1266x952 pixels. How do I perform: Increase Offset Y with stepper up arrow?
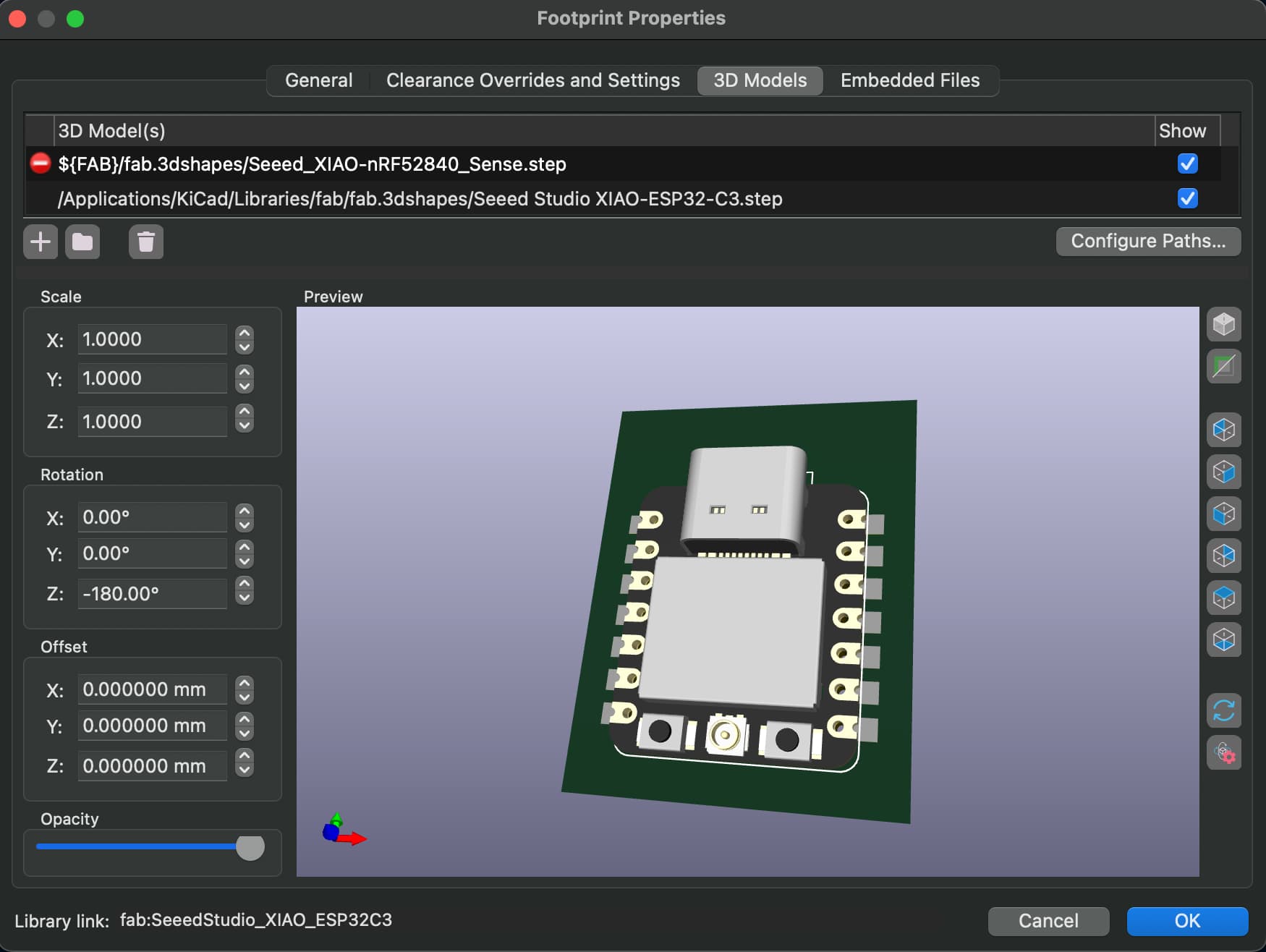pos(245,719)
